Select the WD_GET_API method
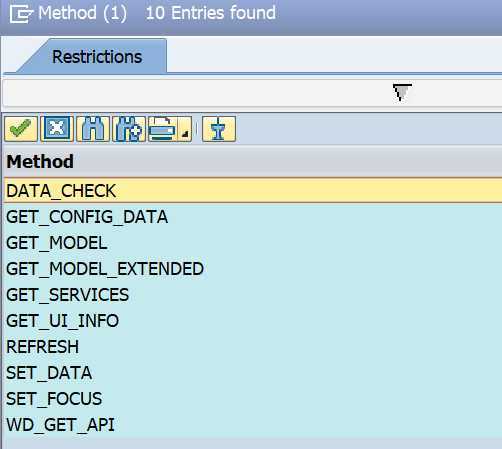Viewport: 502px width, 449px height. click(x=253, y=425)
